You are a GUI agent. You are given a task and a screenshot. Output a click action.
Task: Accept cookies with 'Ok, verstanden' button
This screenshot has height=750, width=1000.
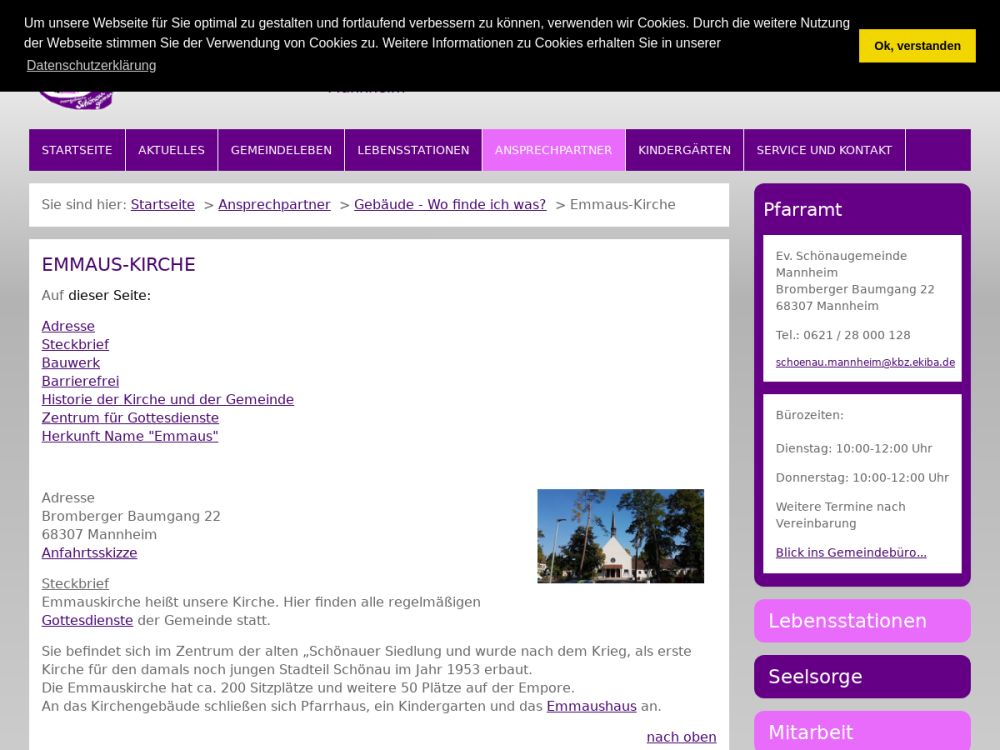point(916,46)
